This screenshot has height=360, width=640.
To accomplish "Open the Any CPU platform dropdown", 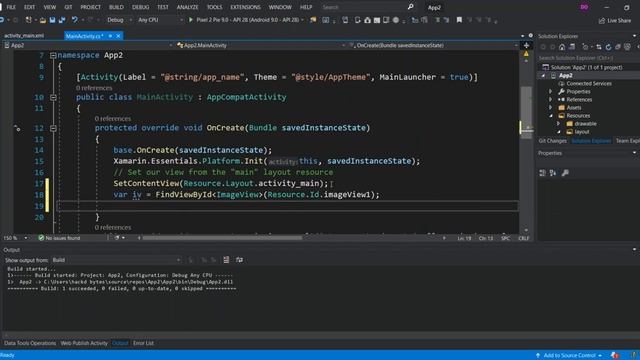I will point(160,20).
